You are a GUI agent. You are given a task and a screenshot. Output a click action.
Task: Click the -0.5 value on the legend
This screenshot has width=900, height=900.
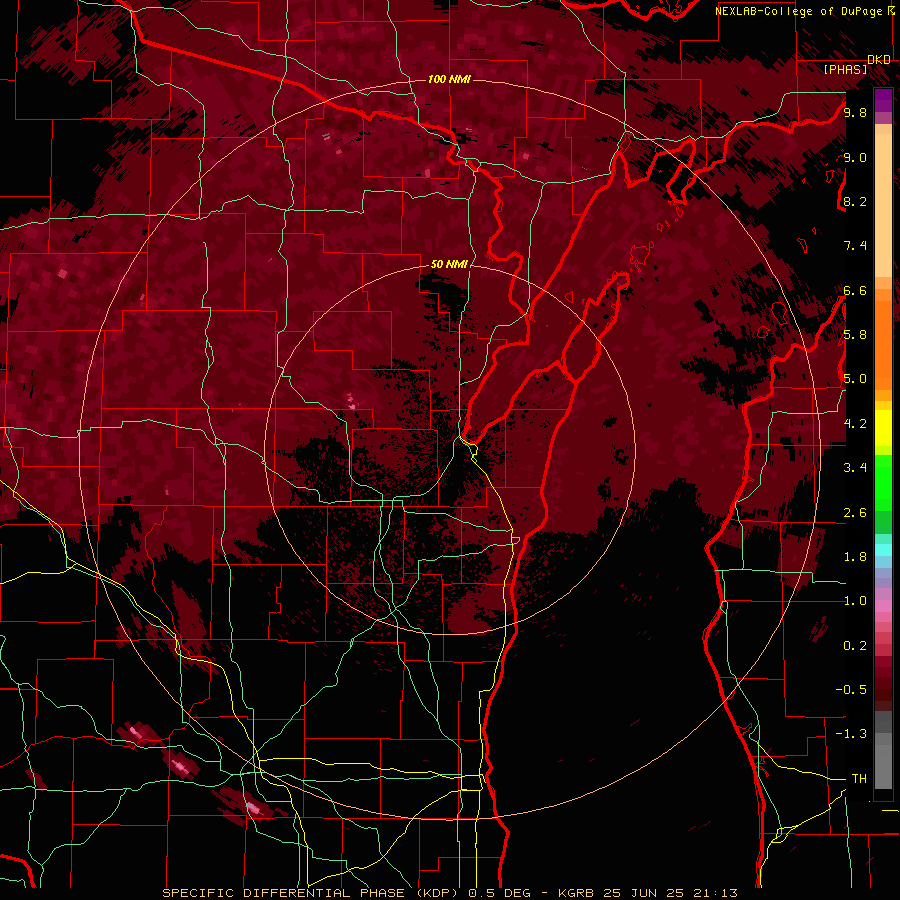tap(851, 690)
